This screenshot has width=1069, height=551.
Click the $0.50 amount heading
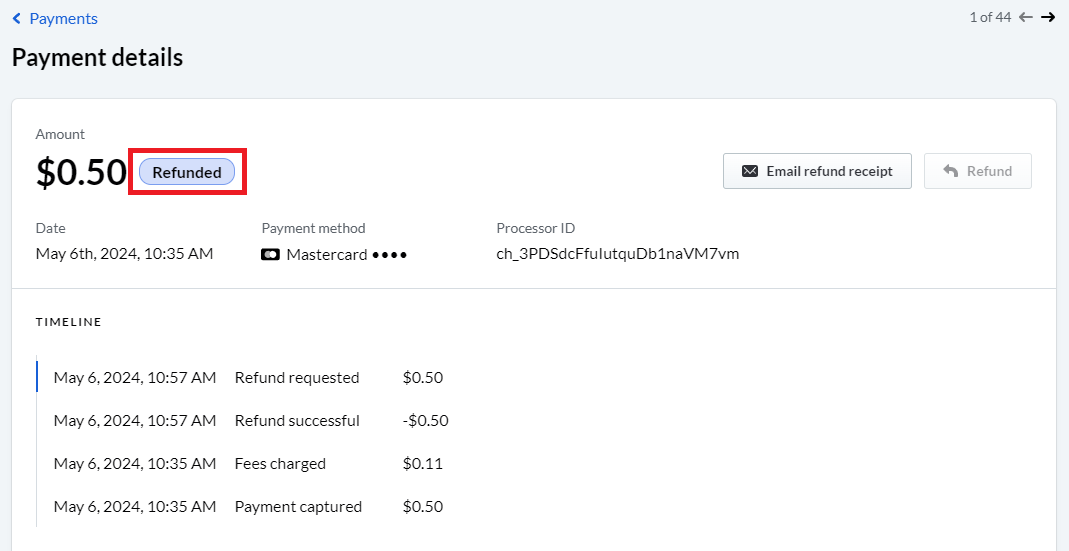81,173
